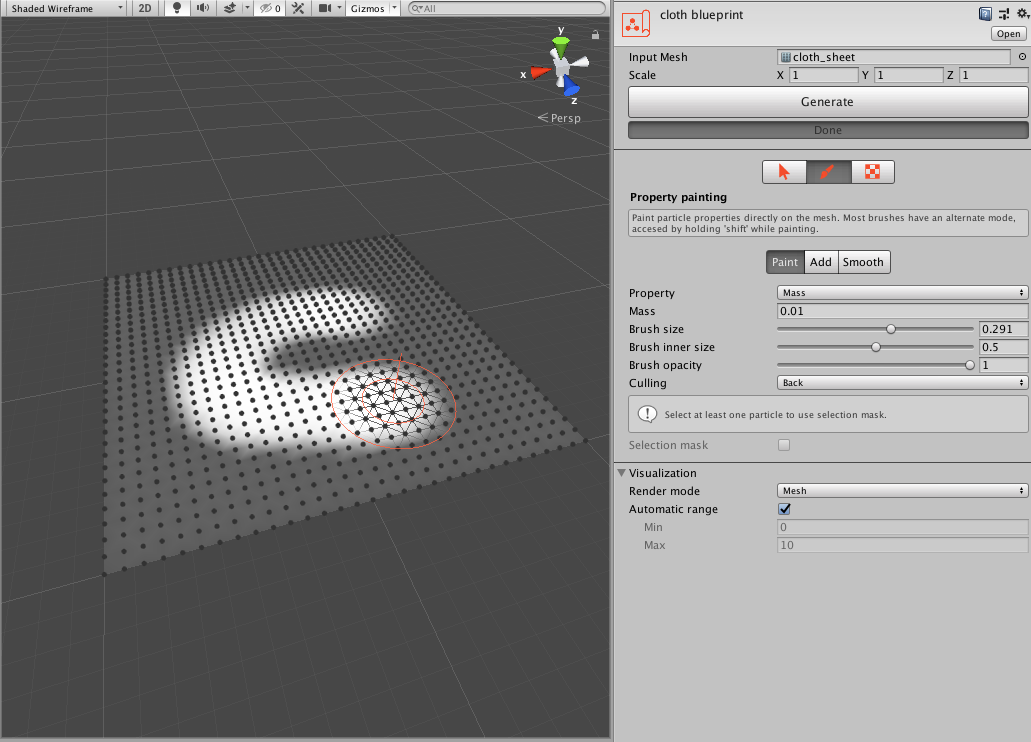Viewport: 1031px width, 742px height.
Task: Disable the Automatic range checkbox
Action: tap(784, 509)
